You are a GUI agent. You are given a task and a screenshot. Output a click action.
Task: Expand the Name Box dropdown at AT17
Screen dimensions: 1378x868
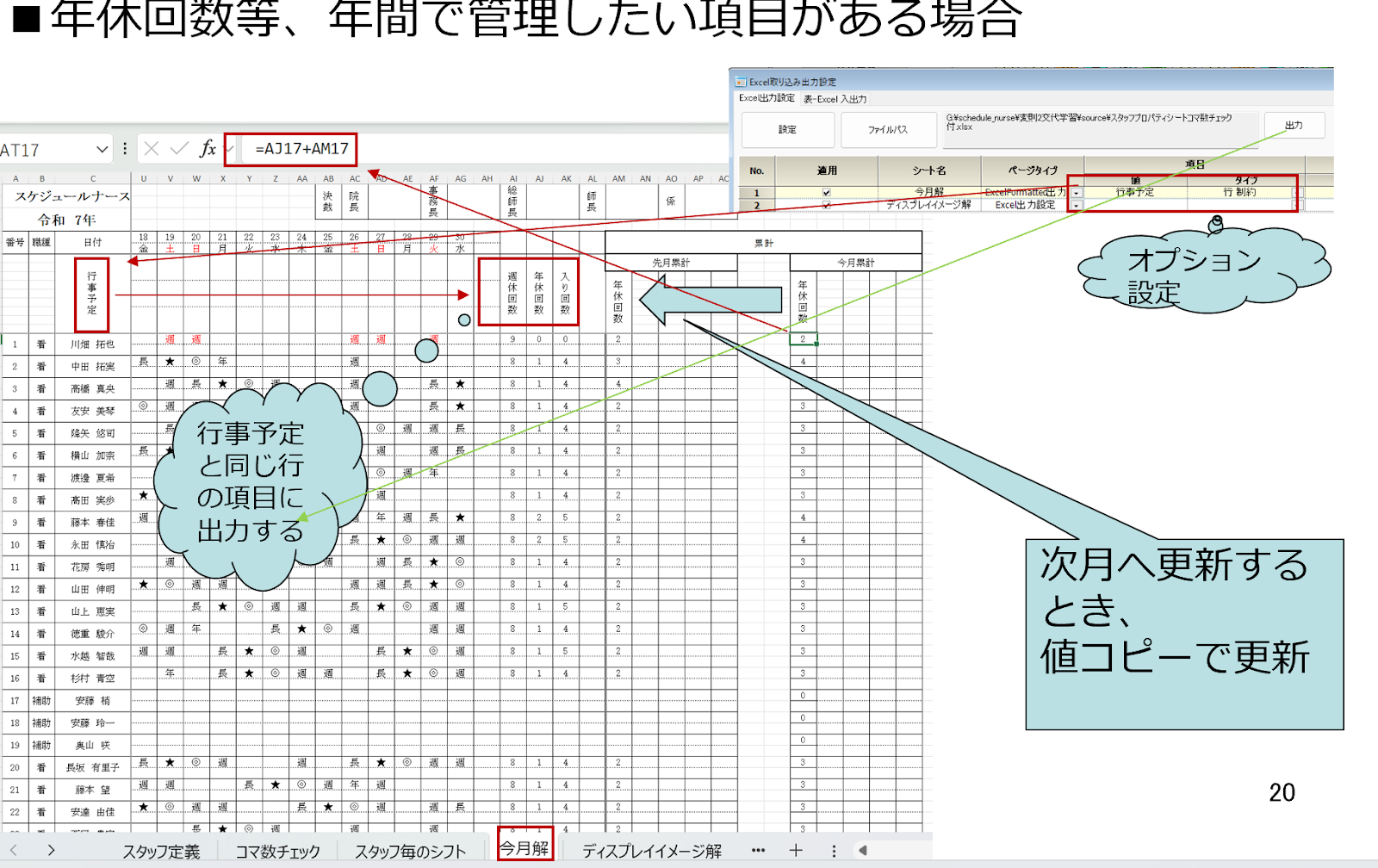coord(102,149)
